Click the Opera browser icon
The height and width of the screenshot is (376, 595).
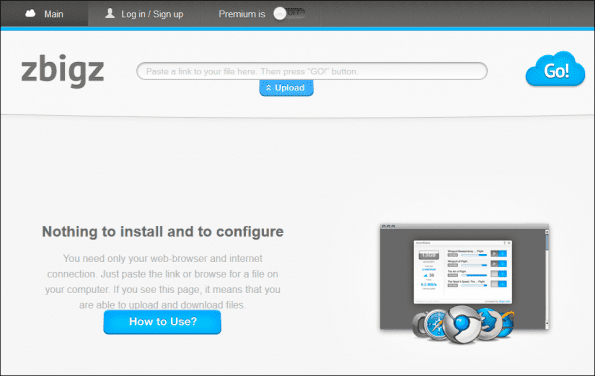(419, 326)
